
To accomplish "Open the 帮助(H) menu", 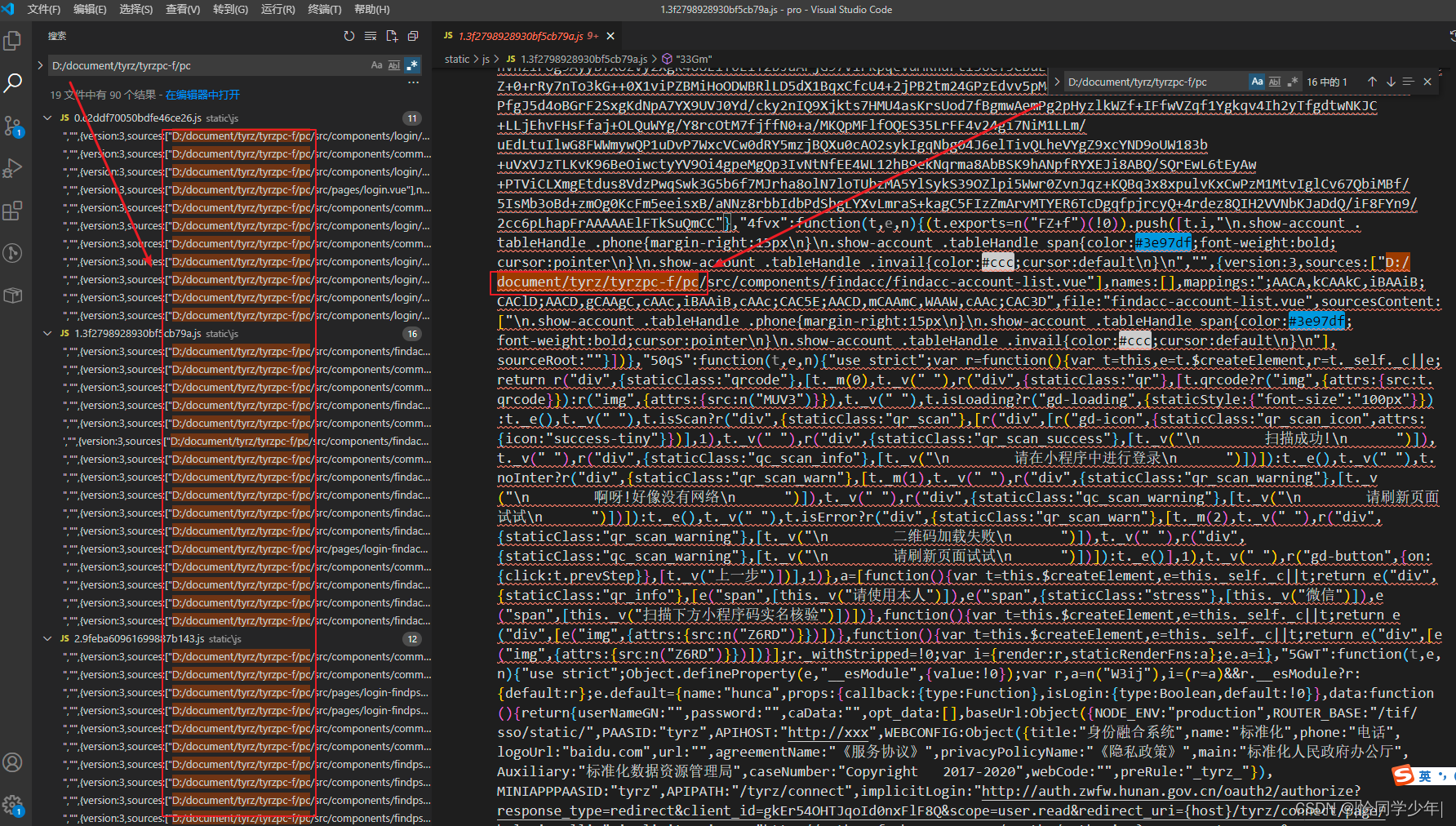I will click(x=372, y=9).
